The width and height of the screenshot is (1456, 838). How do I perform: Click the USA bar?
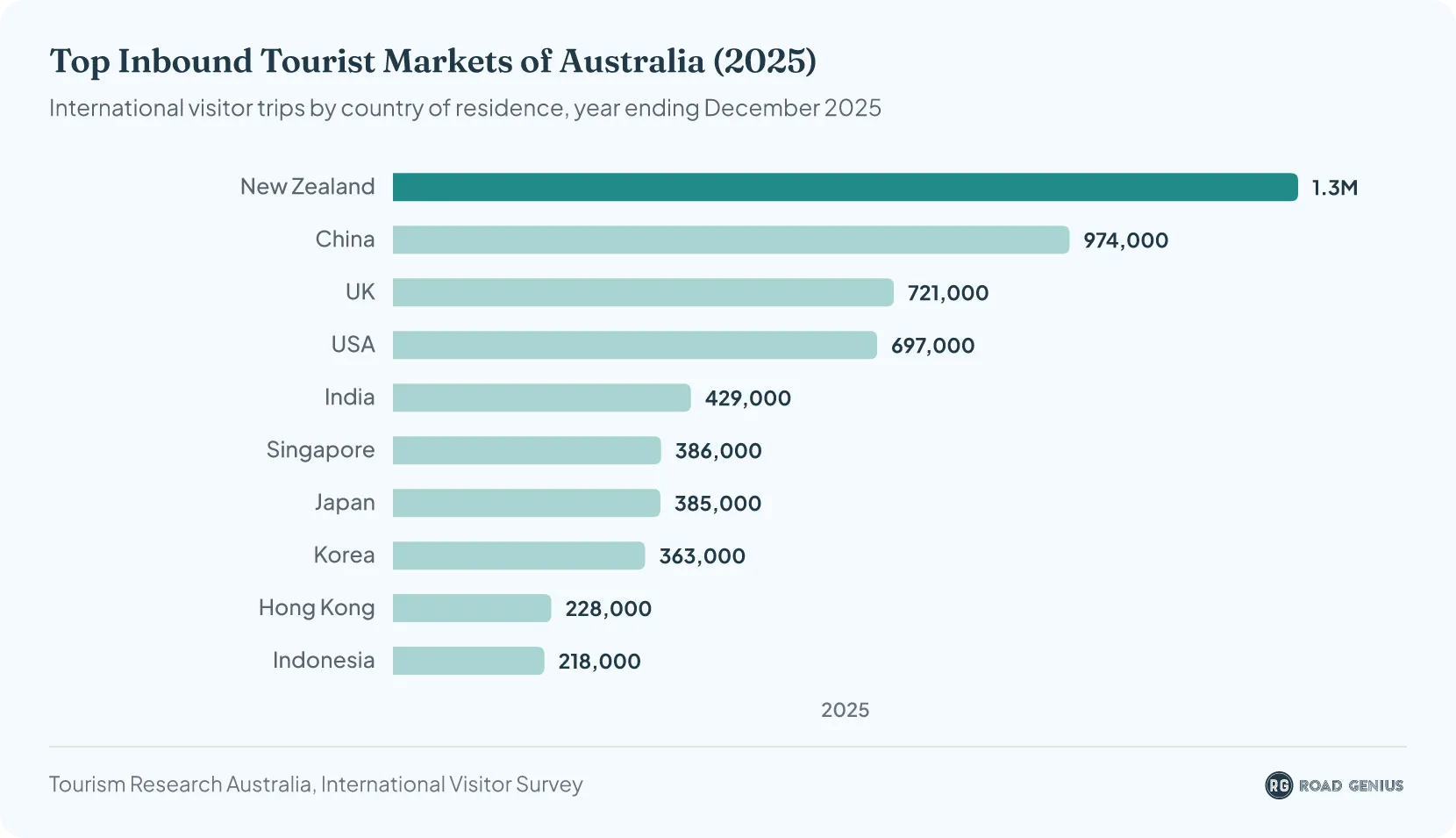(635, 345)
